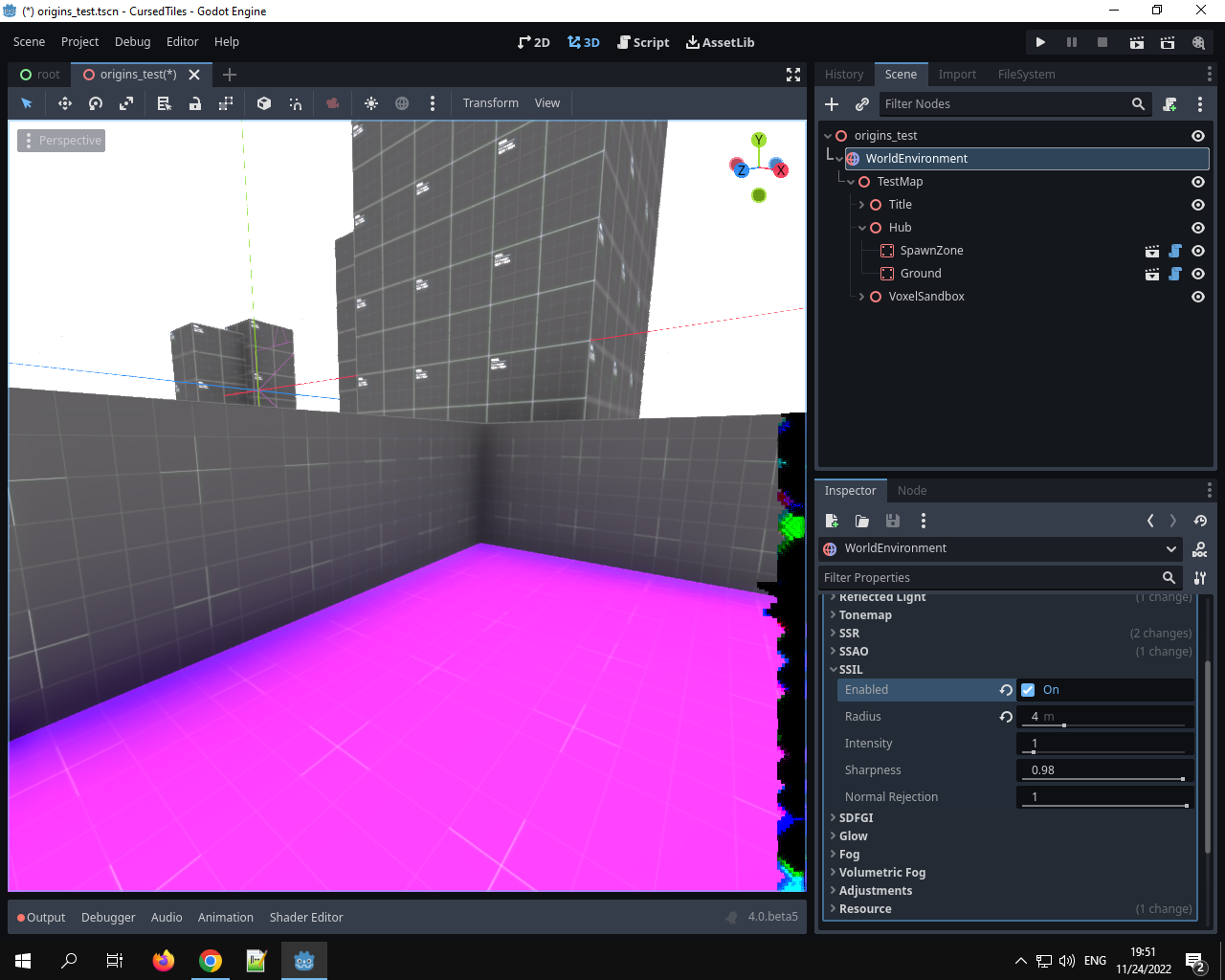The image size is (1225, 980).
Task: Open the Project menu
Action: click(x=79, y=41)
